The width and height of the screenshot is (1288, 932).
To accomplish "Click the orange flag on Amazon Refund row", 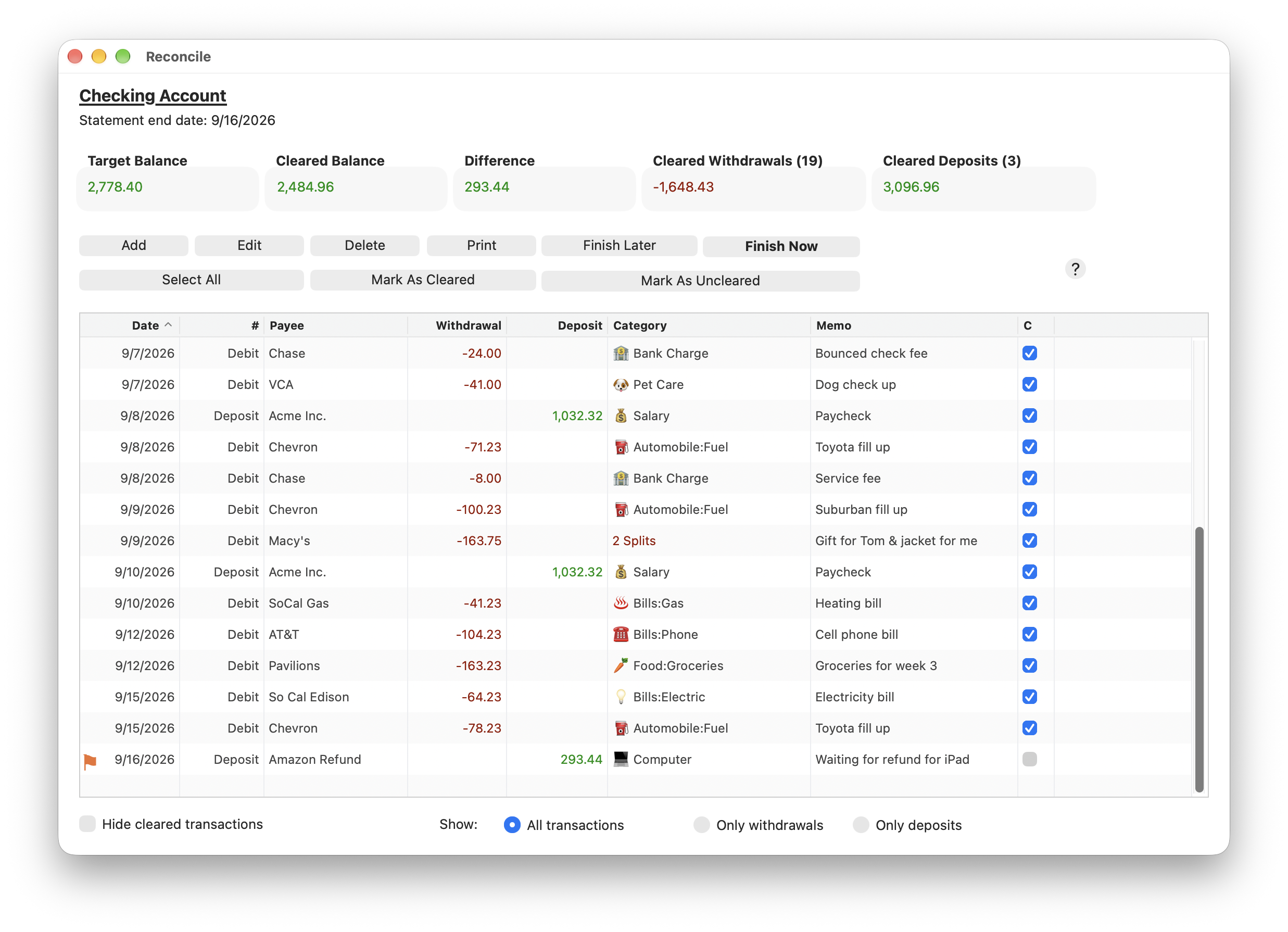I will pos(90,762).
